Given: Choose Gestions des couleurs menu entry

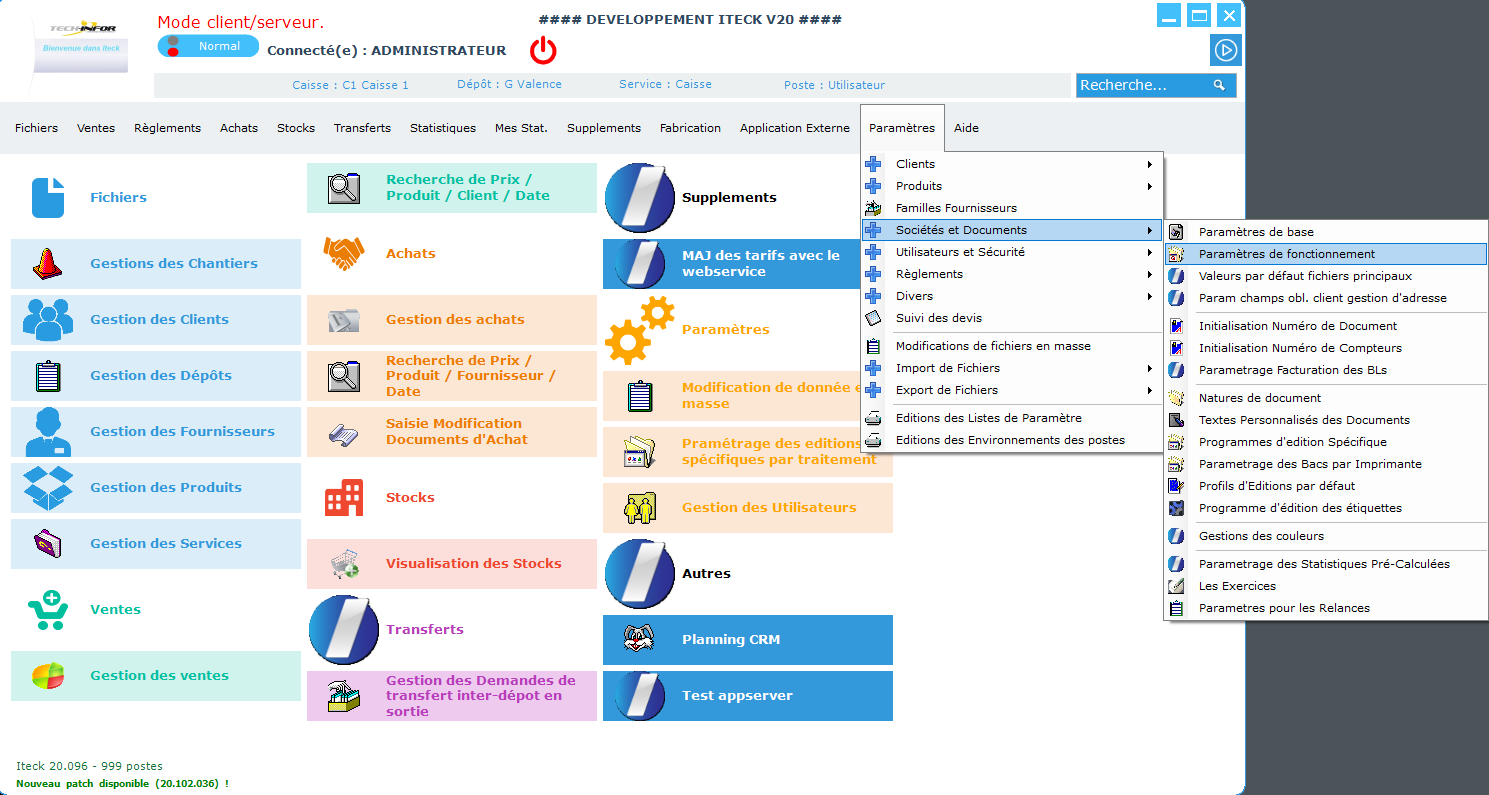Looking at the screenshot, I should [1260, 536].
